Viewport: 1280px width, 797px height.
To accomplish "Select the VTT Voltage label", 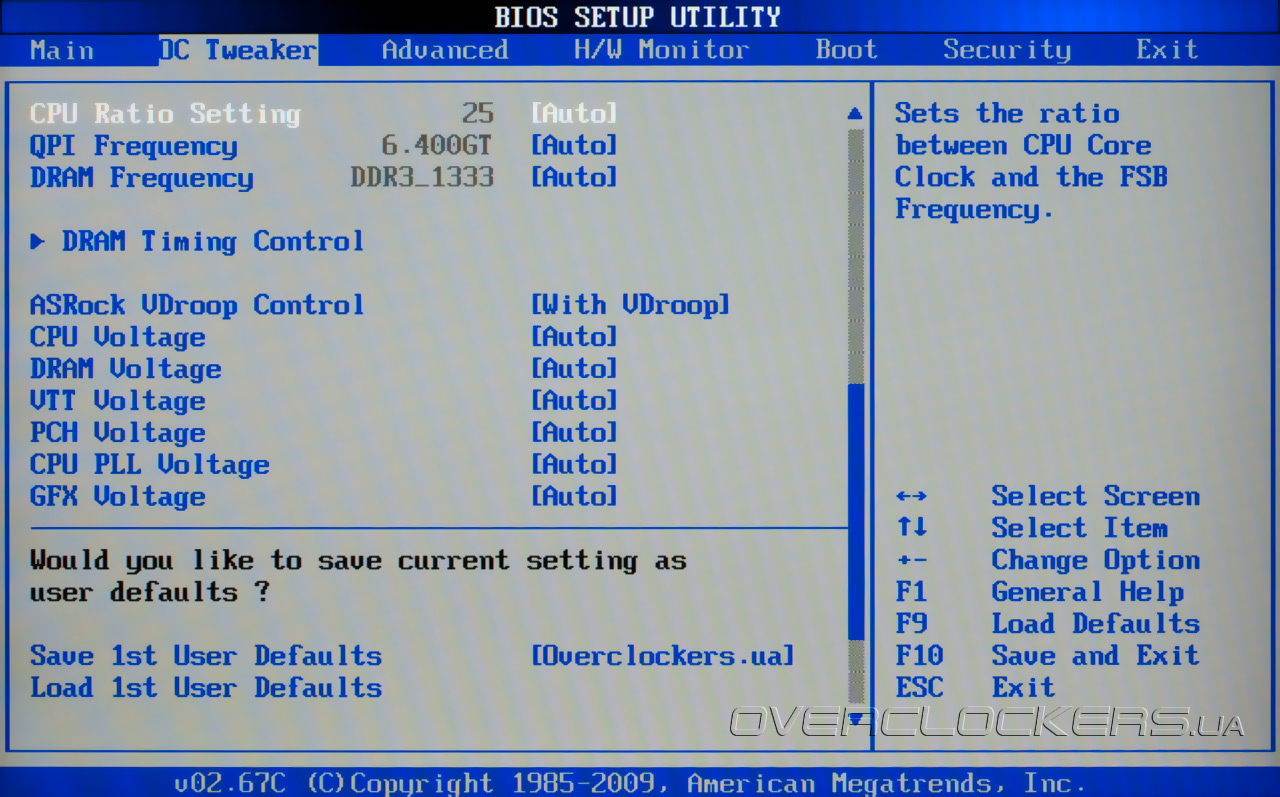I will click(x=118, y=401).
